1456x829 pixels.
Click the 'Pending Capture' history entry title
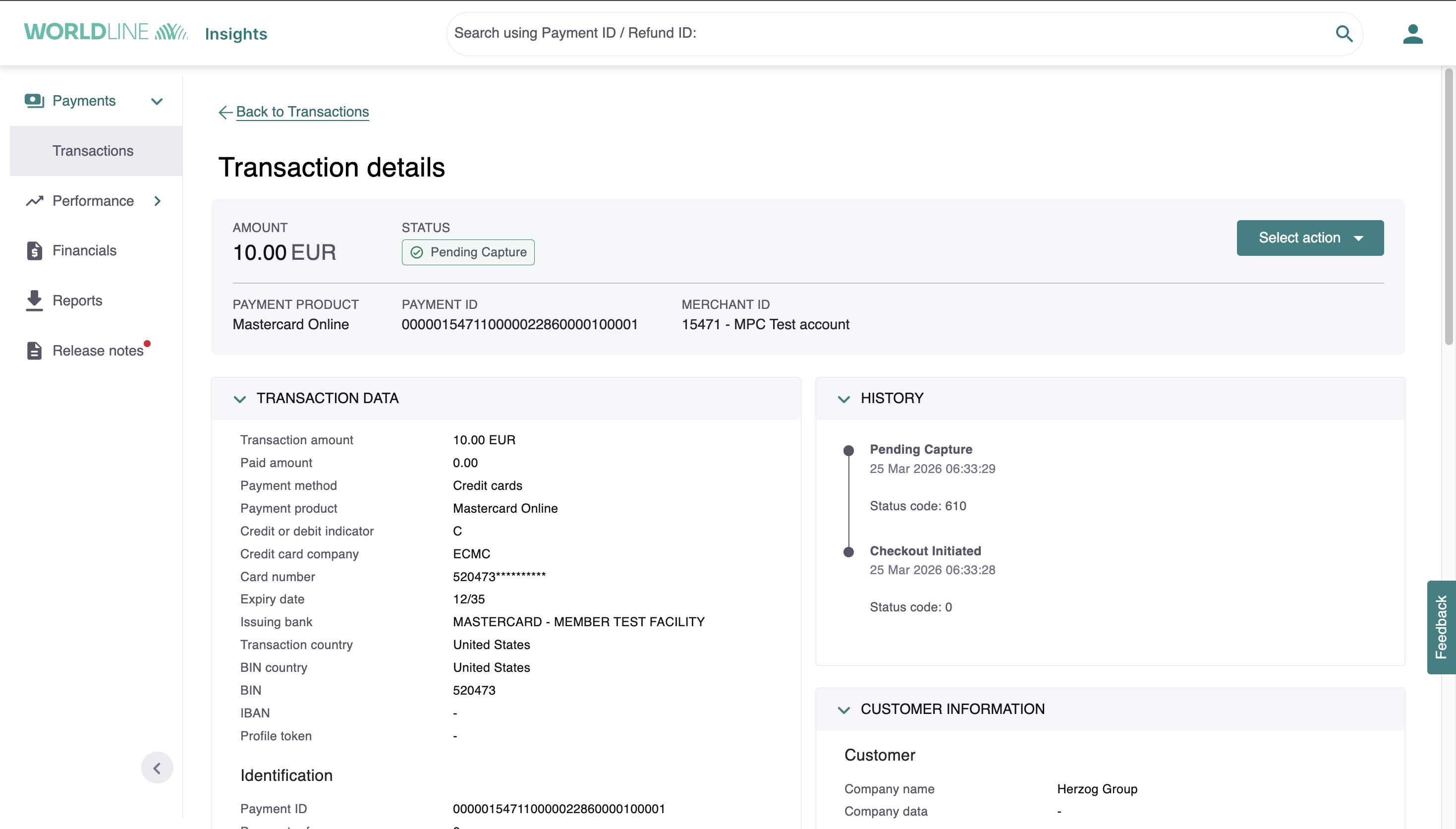pos(921,449)
